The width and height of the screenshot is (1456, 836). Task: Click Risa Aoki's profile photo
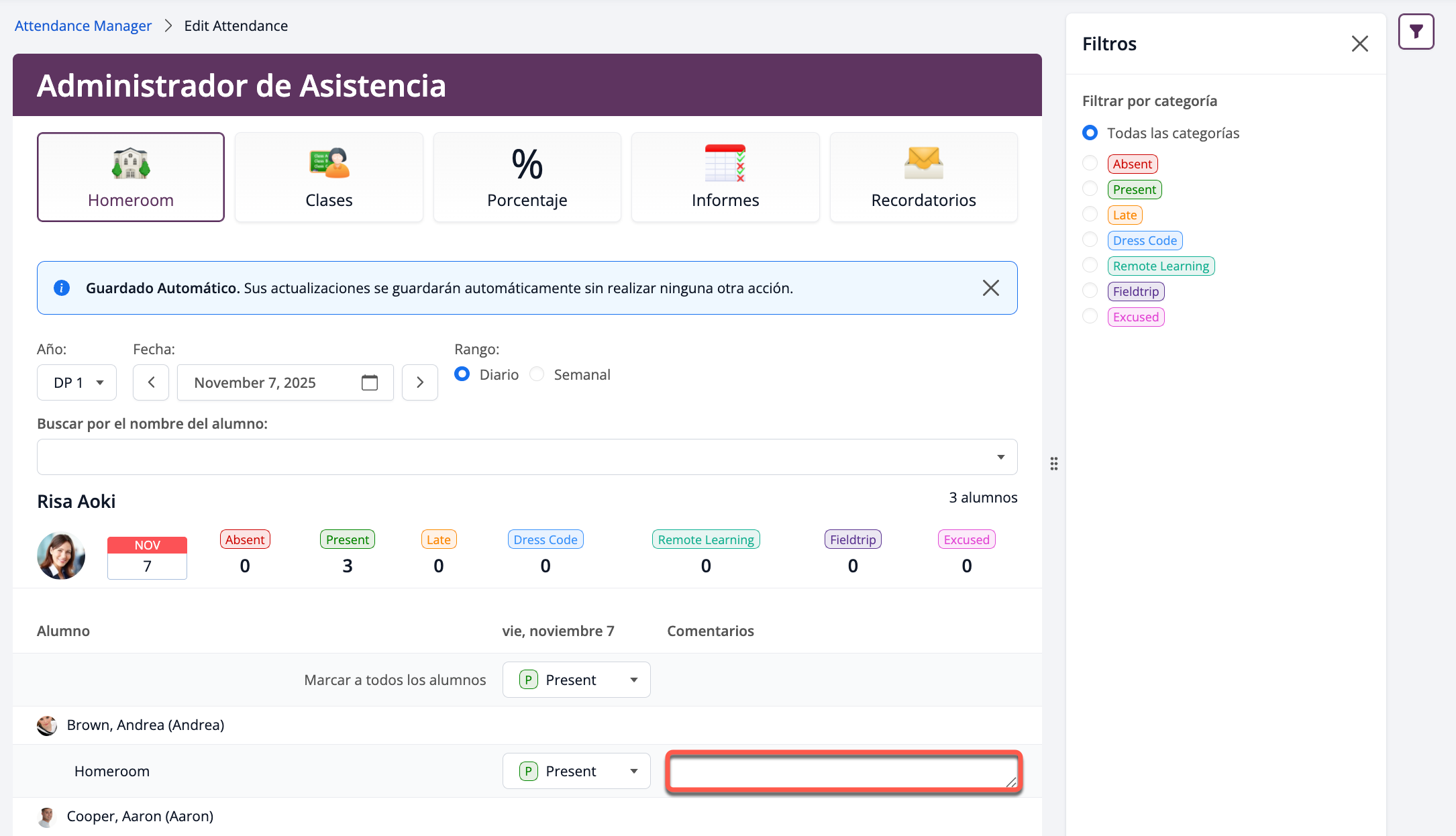61,556
